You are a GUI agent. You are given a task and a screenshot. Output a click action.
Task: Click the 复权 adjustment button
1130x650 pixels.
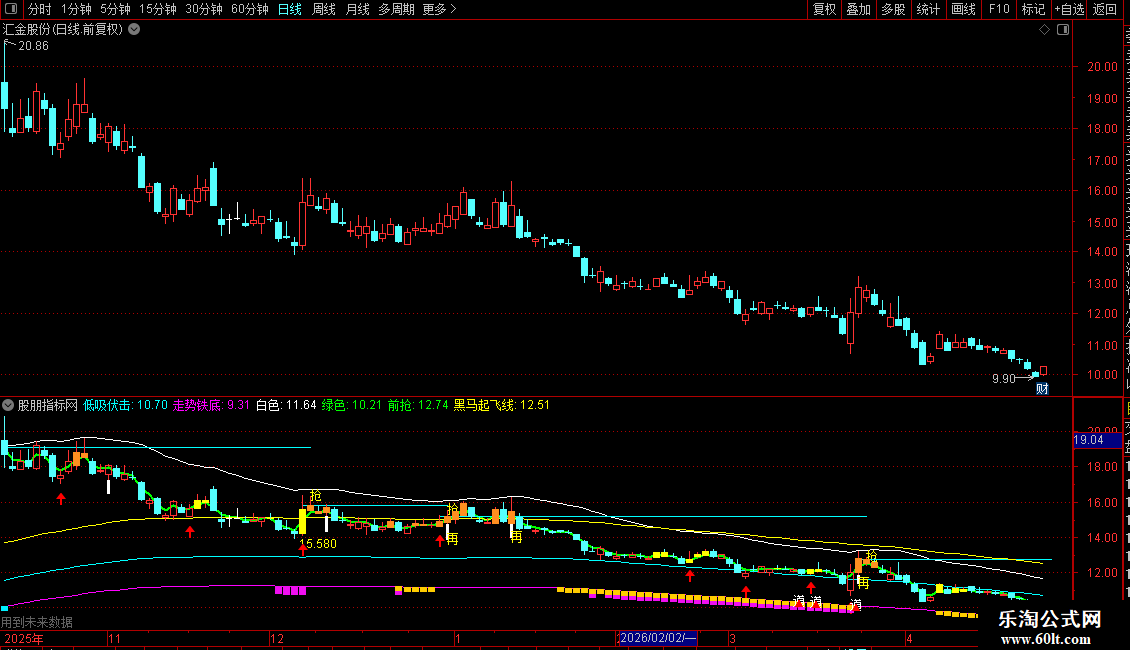[x=824, y=9]
